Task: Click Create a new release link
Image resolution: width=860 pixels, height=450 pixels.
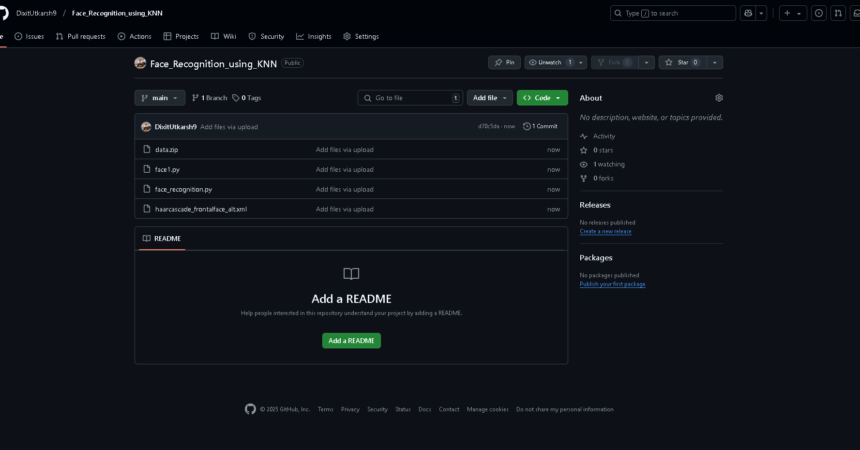Action: [605, 232]
